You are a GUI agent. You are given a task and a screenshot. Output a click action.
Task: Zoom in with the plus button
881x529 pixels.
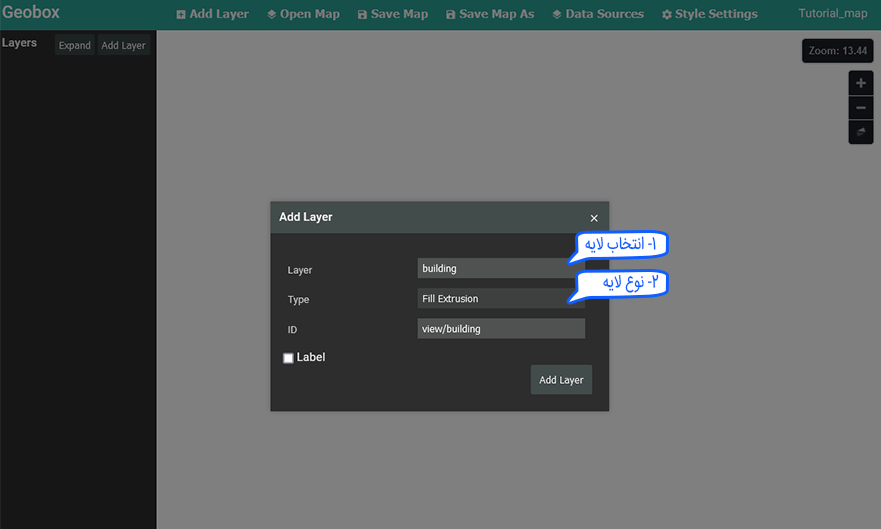tap(861, 83)
